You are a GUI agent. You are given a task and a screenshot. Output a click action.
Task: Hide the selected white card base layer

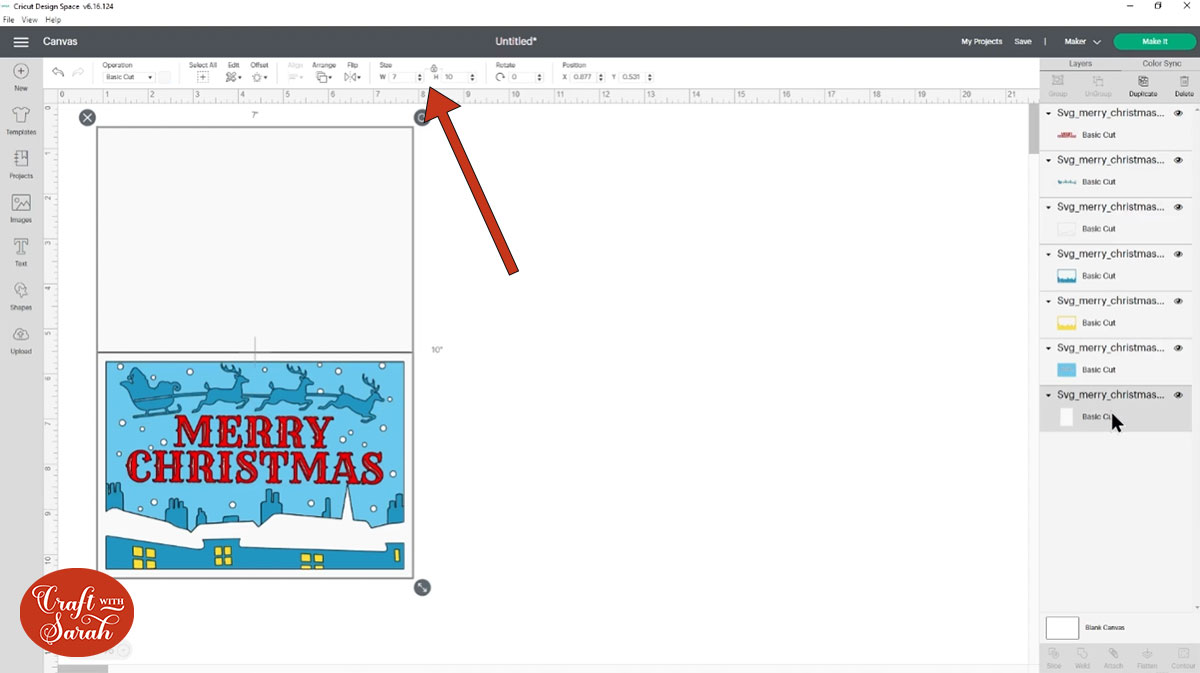[x=1178, y=395]
